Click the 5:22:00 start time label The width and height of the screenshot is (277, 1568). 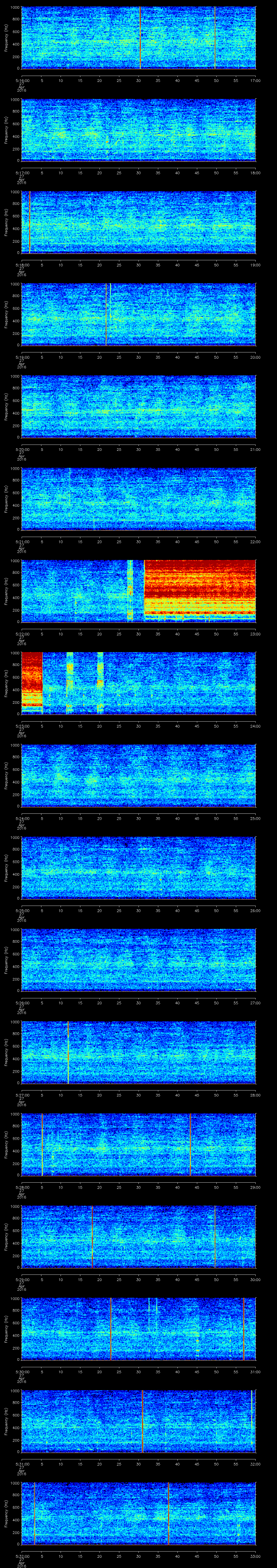pyautogui.click(x=22, y=634)
